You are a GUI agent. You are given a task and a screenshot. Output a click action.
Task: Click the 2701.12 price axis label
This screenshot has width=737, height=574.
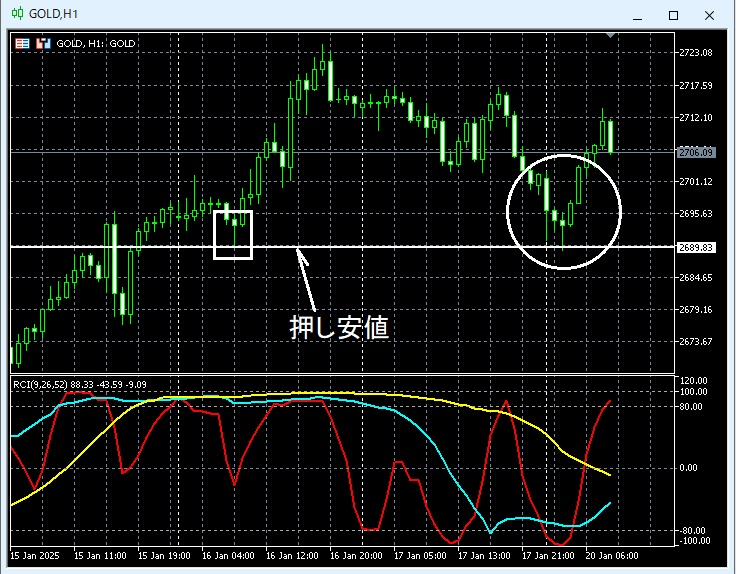coord(696,181)
